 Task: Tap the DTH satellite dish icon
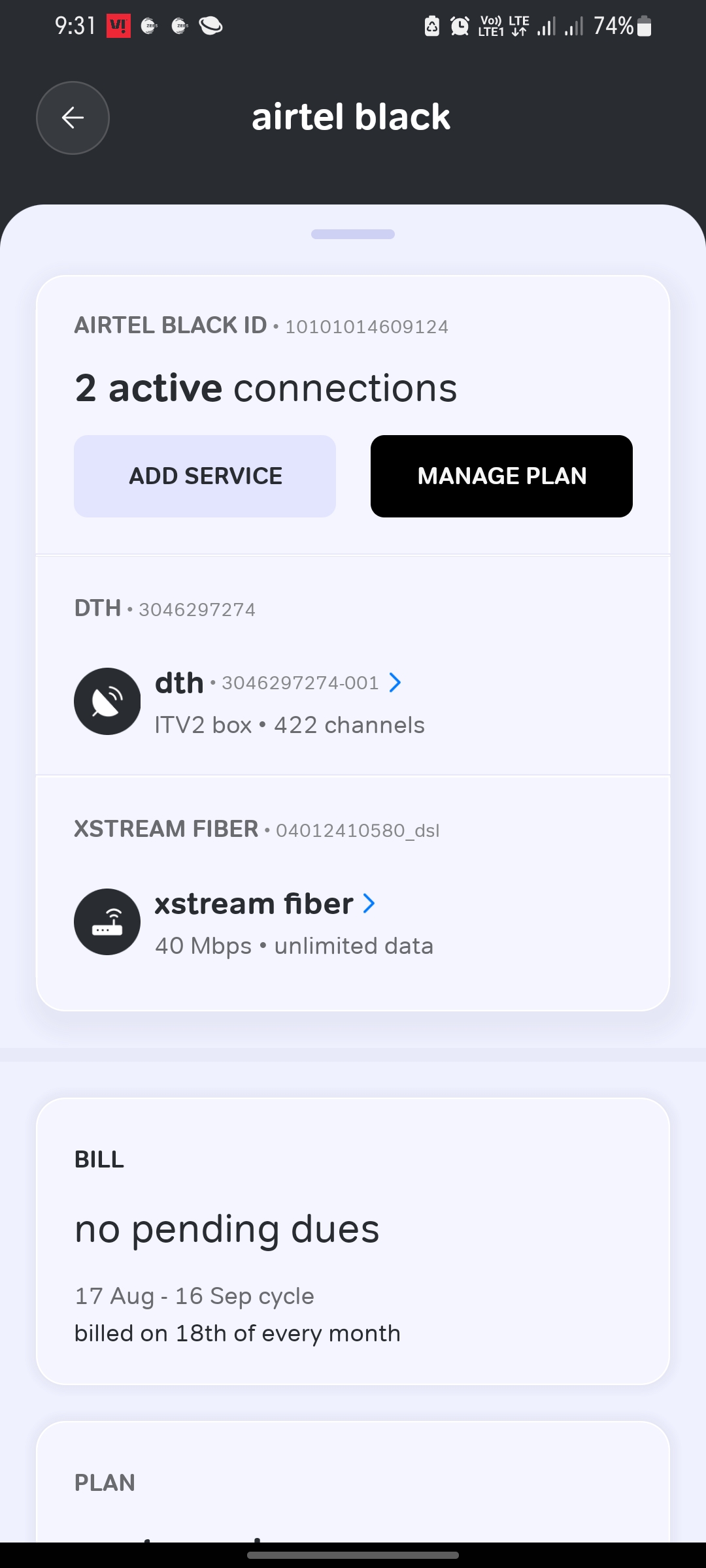107,701
